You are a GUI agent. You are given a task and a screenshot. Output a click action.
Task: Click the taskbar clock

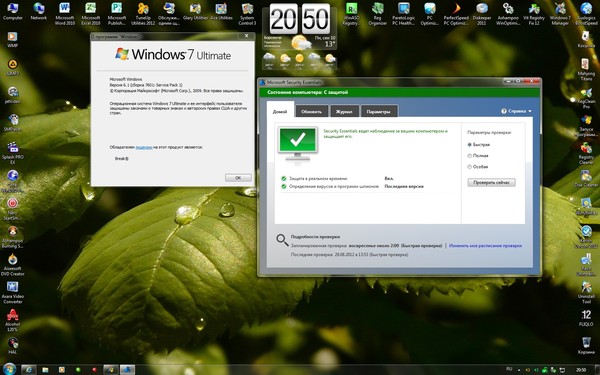click(x=581, y=370)
